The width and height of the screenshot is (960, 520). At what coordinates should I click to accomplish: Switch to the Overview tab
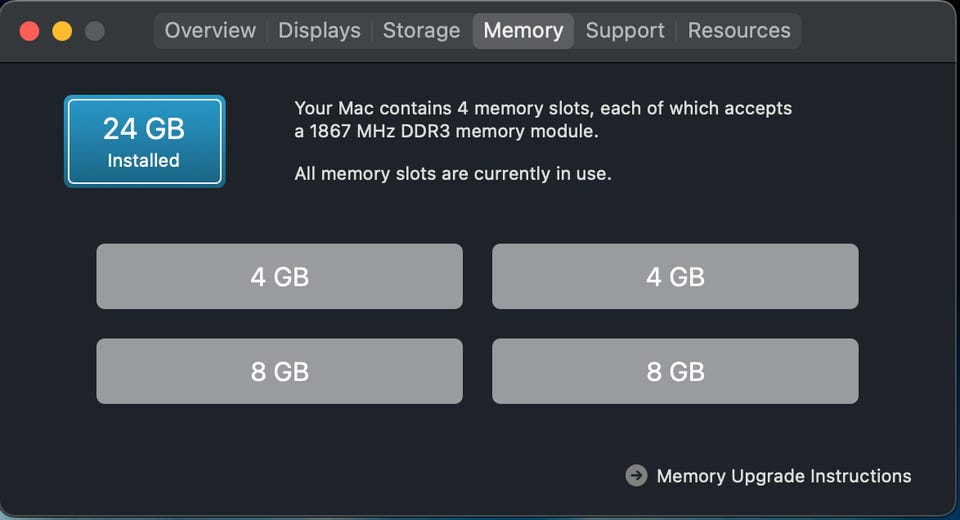pyautogui.click(x=210, y=30)
